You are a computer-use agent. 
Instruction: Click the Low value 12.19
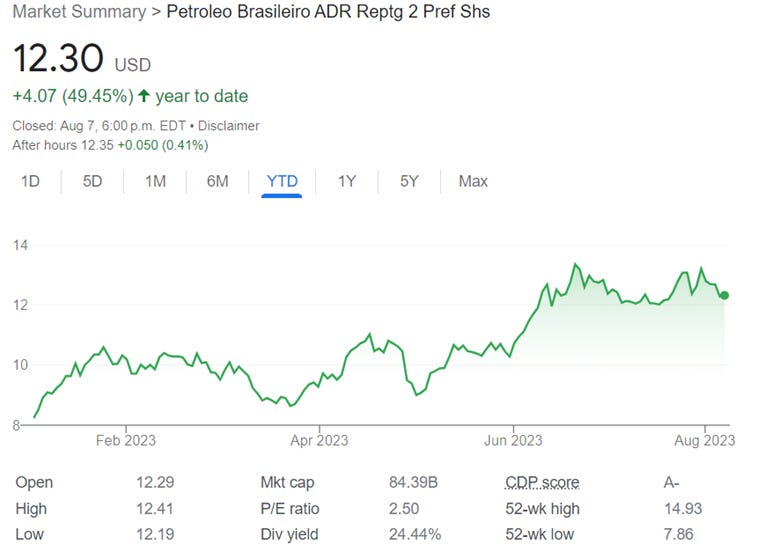(x=155, y=535)
